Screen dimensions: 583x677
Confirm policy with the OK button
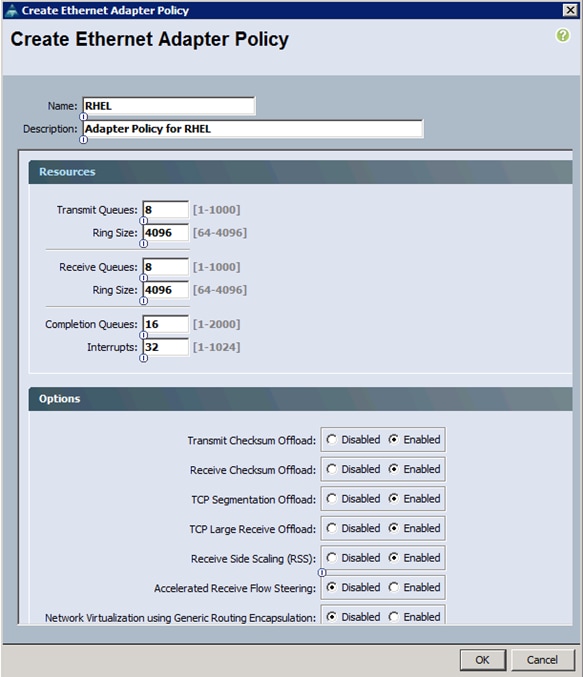pos(482,660)
